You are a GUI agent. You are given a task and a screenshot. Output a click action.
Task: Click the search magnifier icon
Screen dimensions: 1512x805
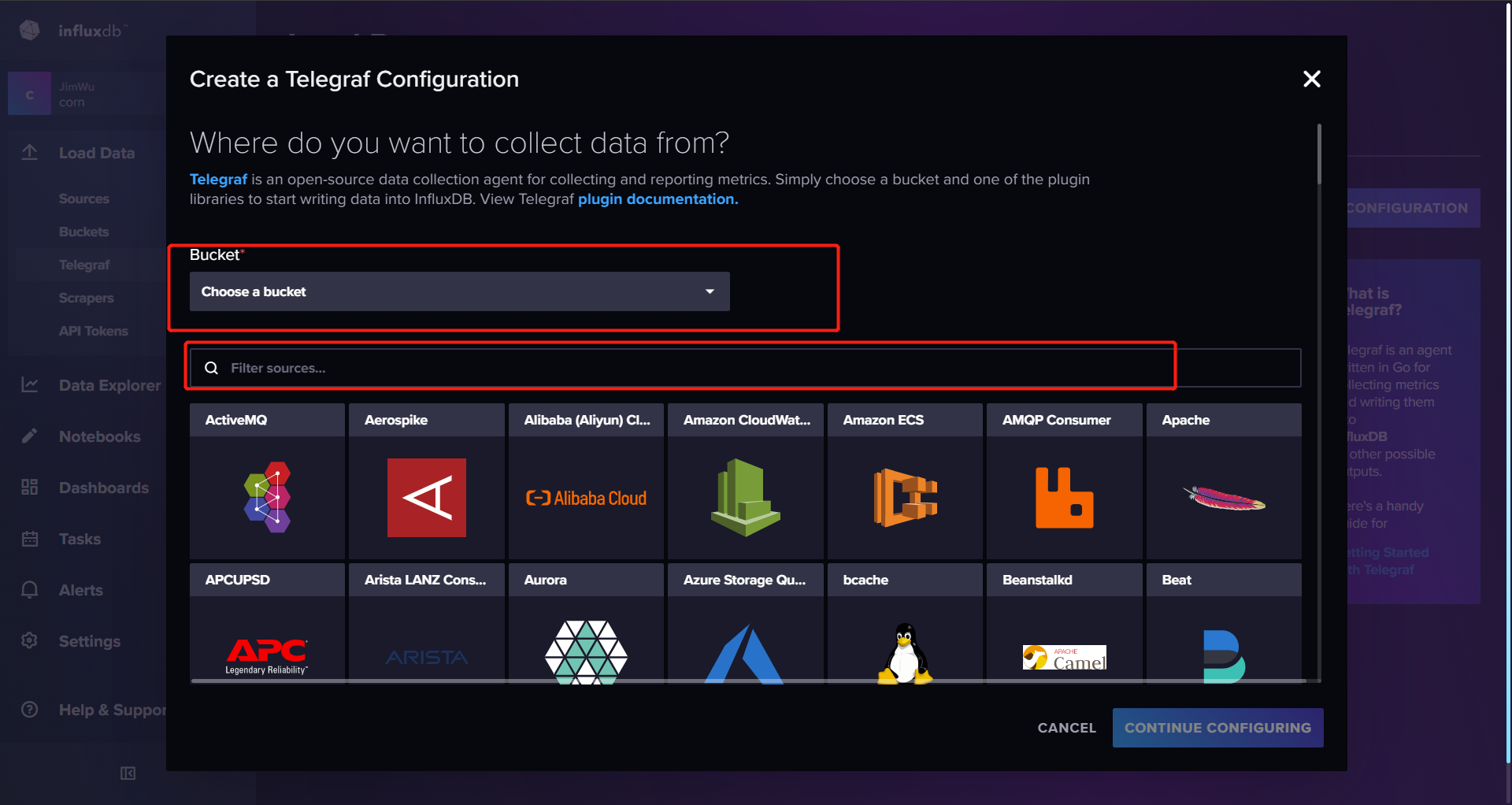211,368
